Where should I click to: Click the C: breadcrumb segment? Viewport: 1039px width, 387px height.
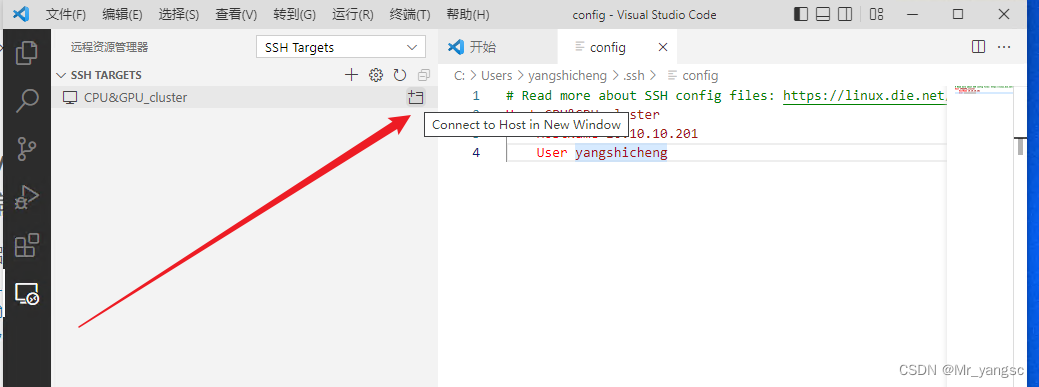[459, 76]
